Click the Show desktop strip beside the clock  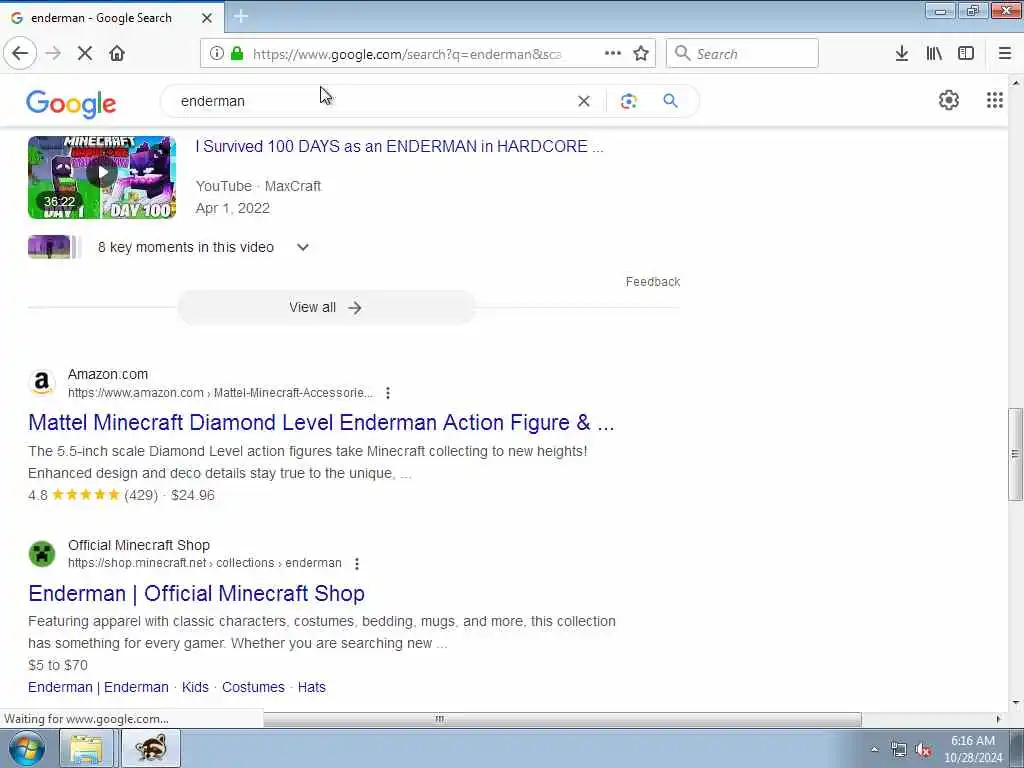(1017, 749)
